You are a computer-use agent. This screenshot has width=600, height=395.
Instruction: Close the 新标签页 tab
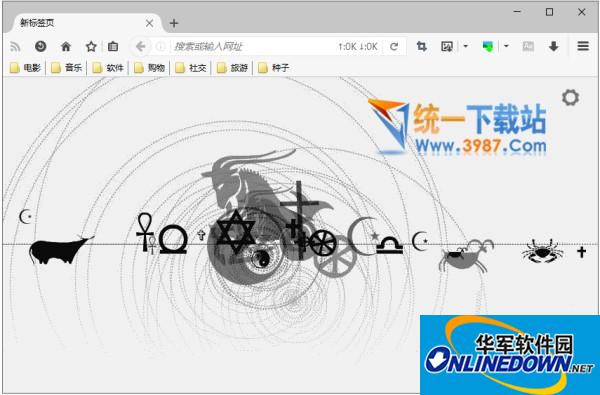tap(150, 23)
